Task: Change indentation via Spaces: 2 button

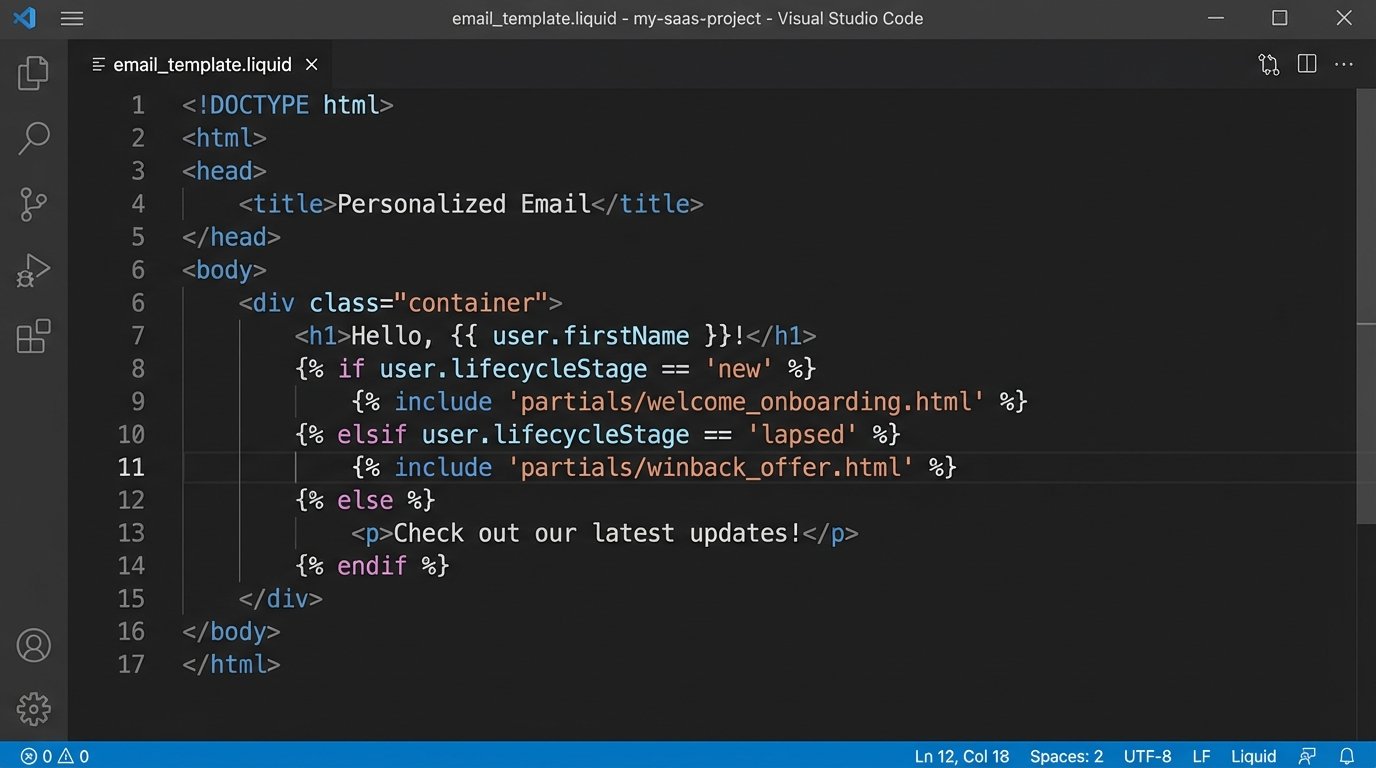Action: 1067,756
